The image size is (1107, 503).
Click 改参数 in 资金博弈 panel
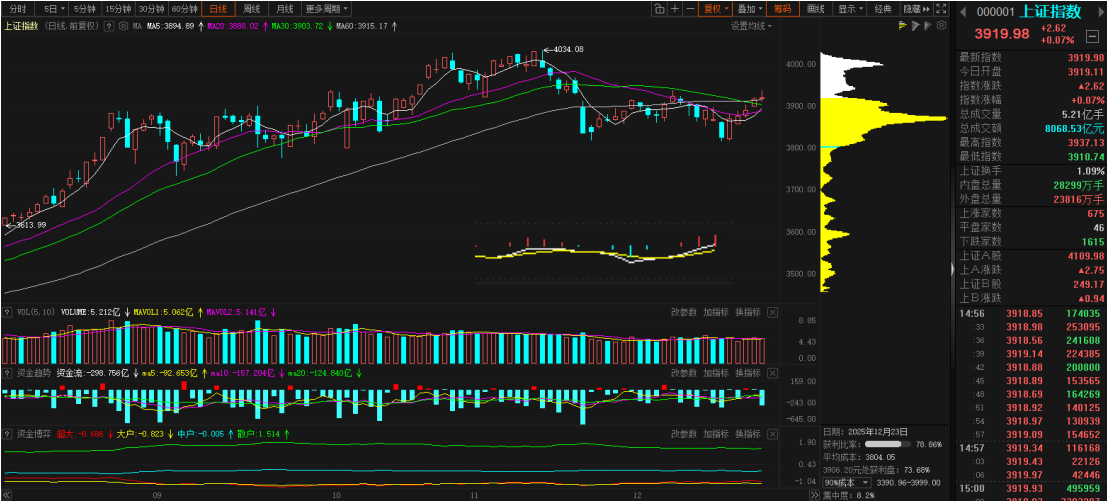tap(683, 434)
